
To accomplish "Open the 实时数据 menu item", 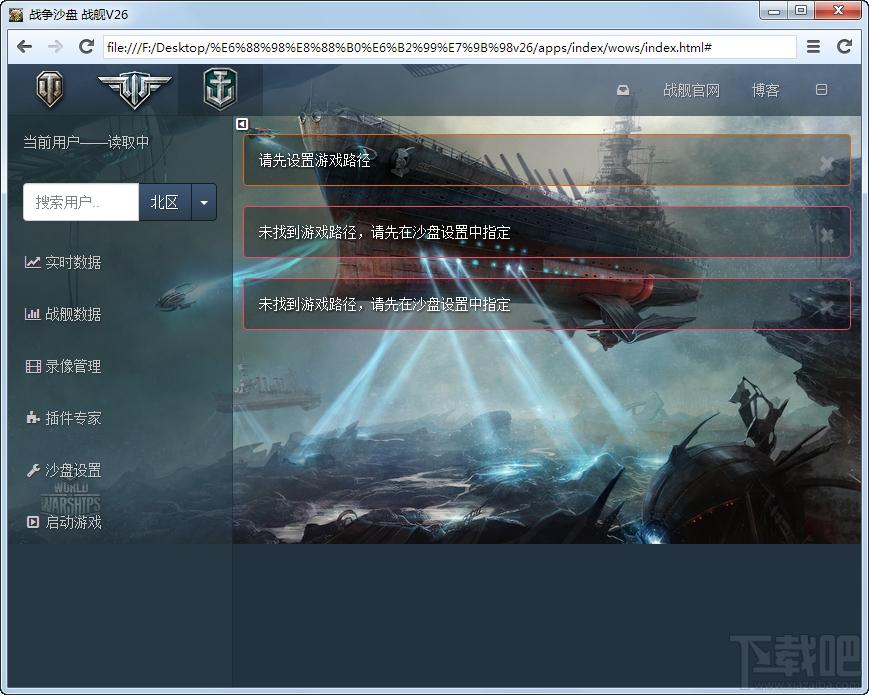I will 63,262.
